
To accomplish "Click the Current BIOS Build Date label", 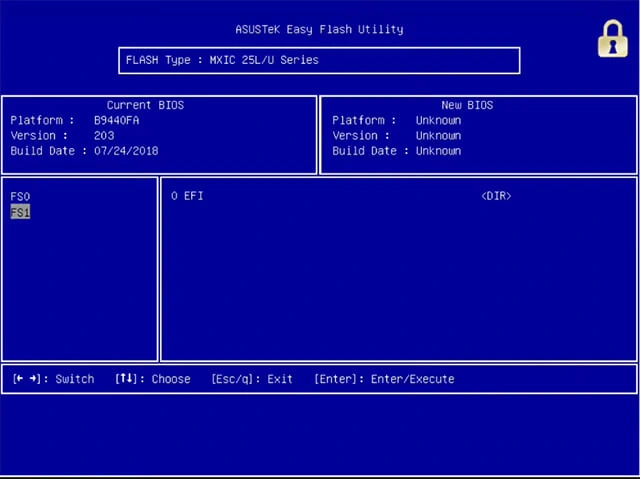I will tap(49, 151).
